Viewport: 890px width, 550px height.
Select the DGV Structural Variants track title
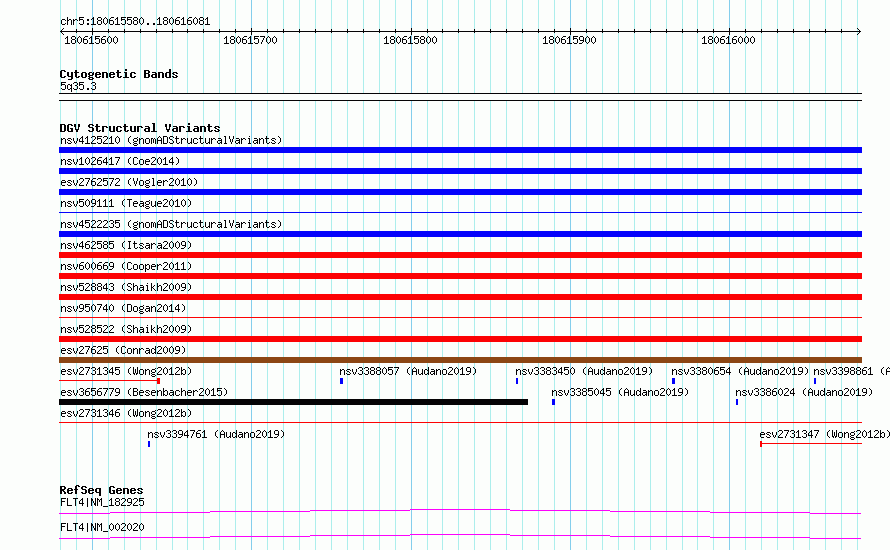coord(140,128)
